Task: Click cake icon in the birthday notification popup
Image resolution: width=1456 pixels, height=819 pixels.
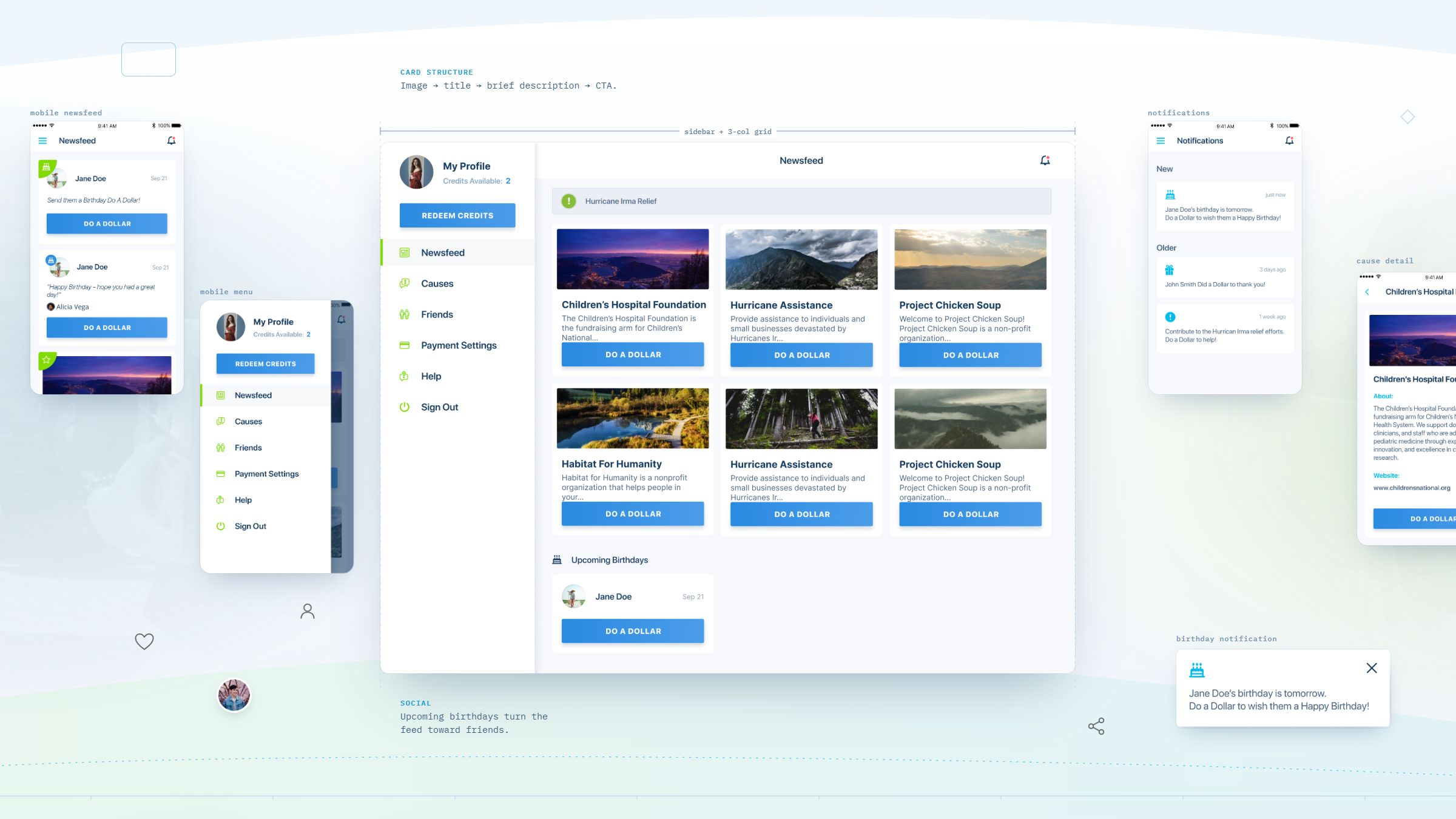Action: pyautogui.click(x=1197, y=670)
